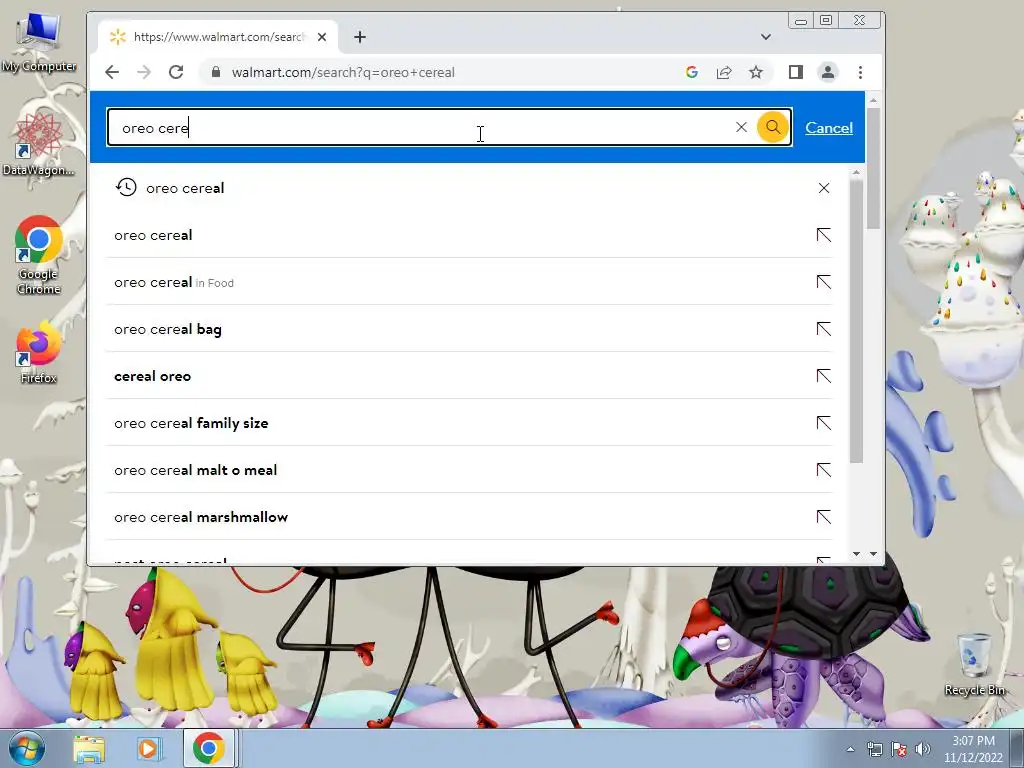Remove 'oreo cereal' from search history
The height and width of the screenshot is (768, 1024).
(x=824, y=188)
